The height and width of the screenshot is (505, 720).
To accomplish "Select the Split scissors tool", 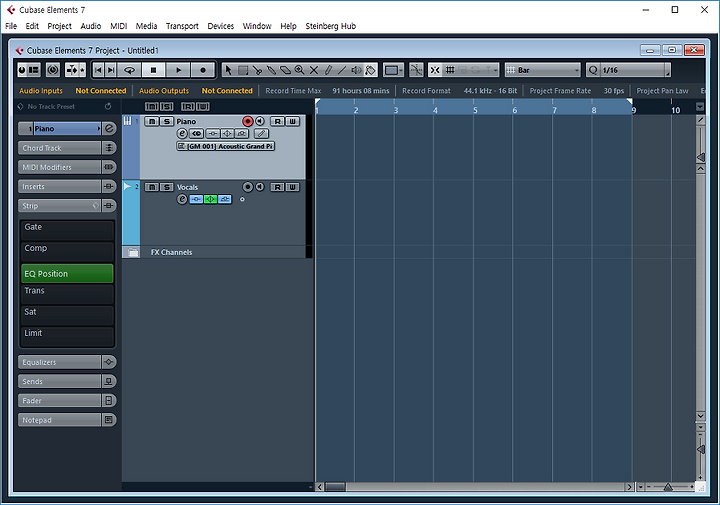I will [x=257, y=70].
